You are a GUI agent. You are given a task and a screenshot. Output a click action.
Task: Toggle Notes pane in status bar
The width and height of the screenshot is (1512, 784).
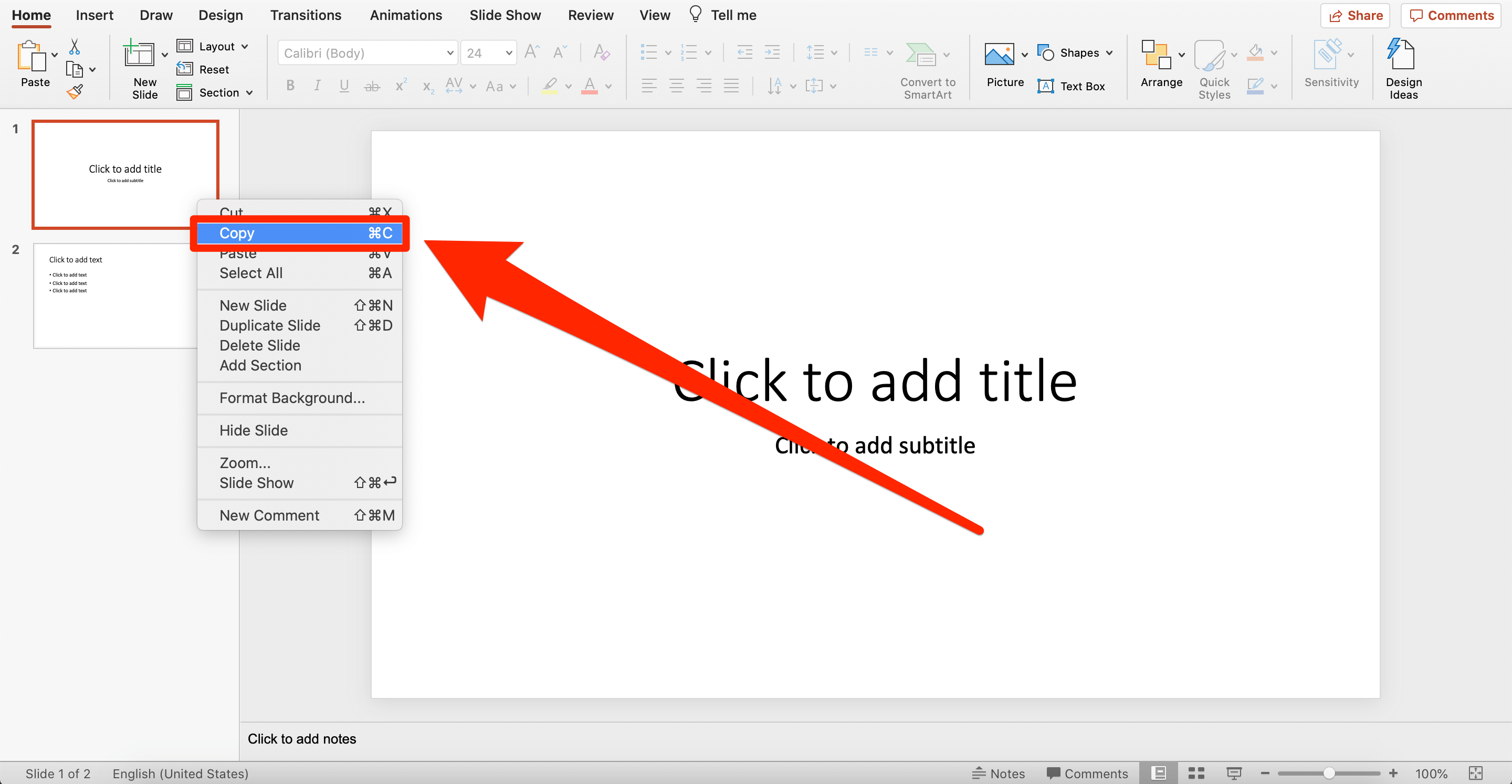pyautogui.click(x=999, y=773)
